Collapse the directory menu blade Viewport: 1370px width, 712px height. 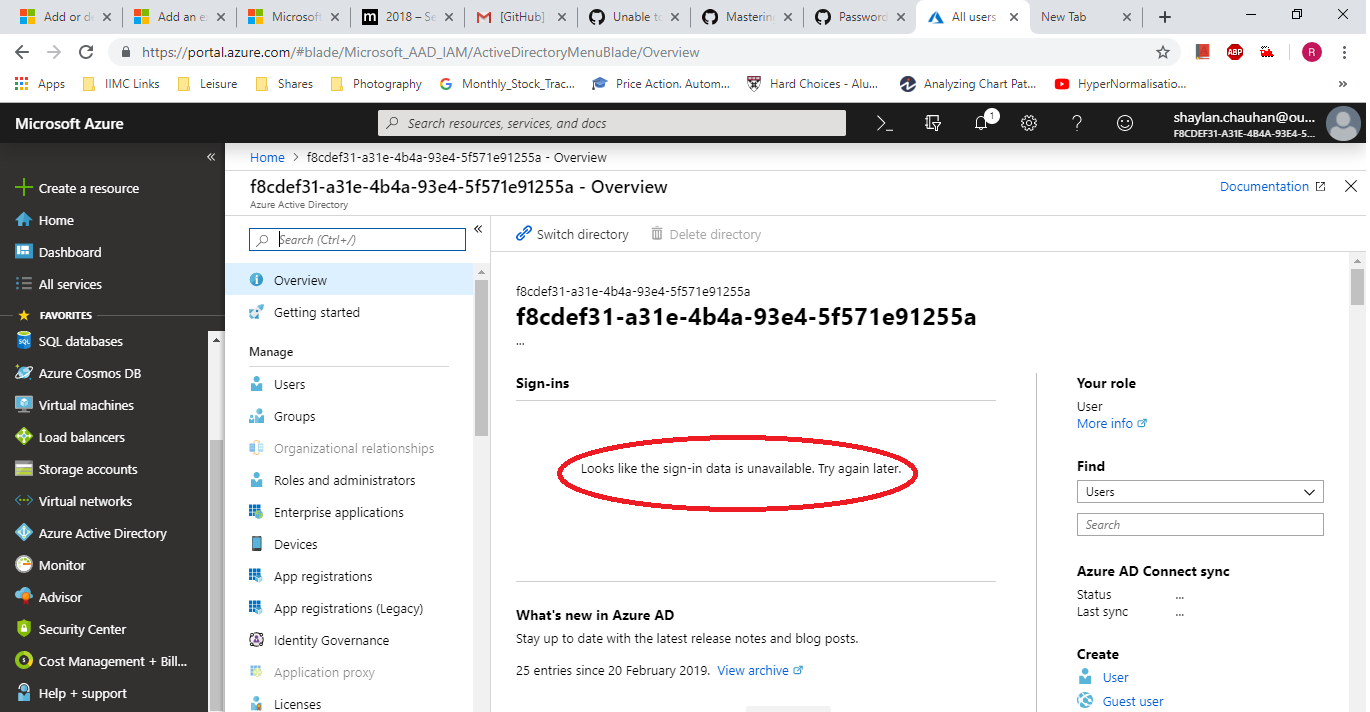point(478,229)
